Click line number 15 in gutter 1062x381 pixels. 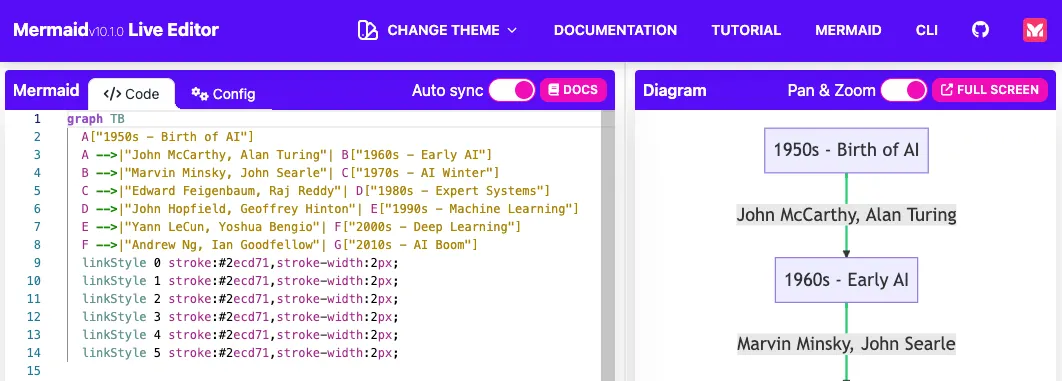click(x=34, y=371)
